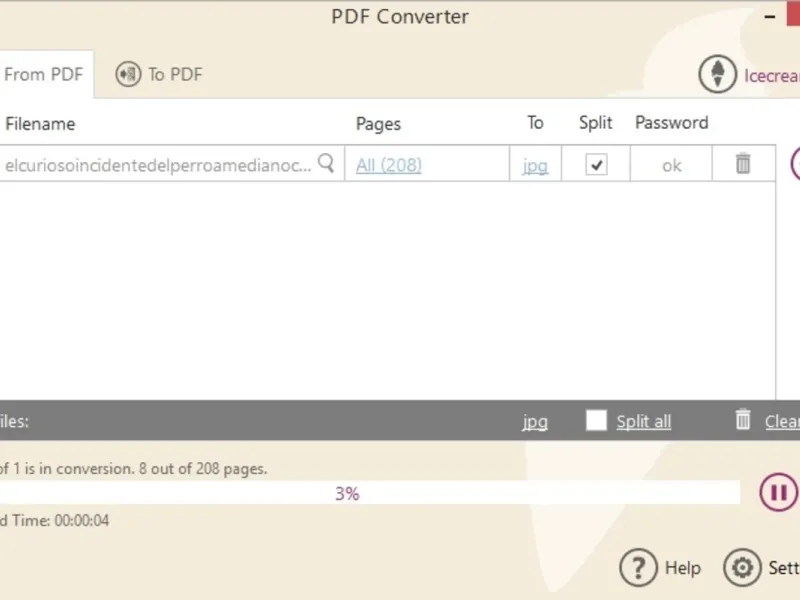Click the Pages column header
This screenshot has width=800, height=600.
click(x=378, y=124)
